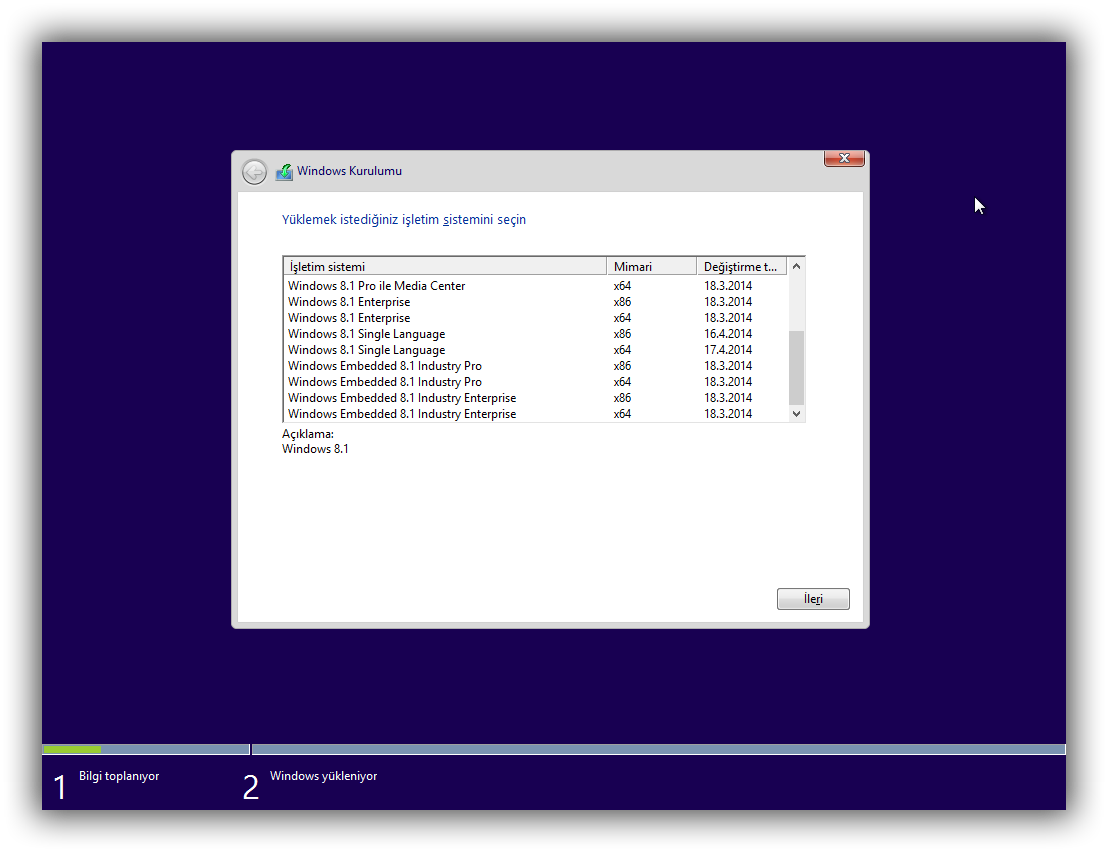
Task: Click the back arrow button
Action: (254, 172)
